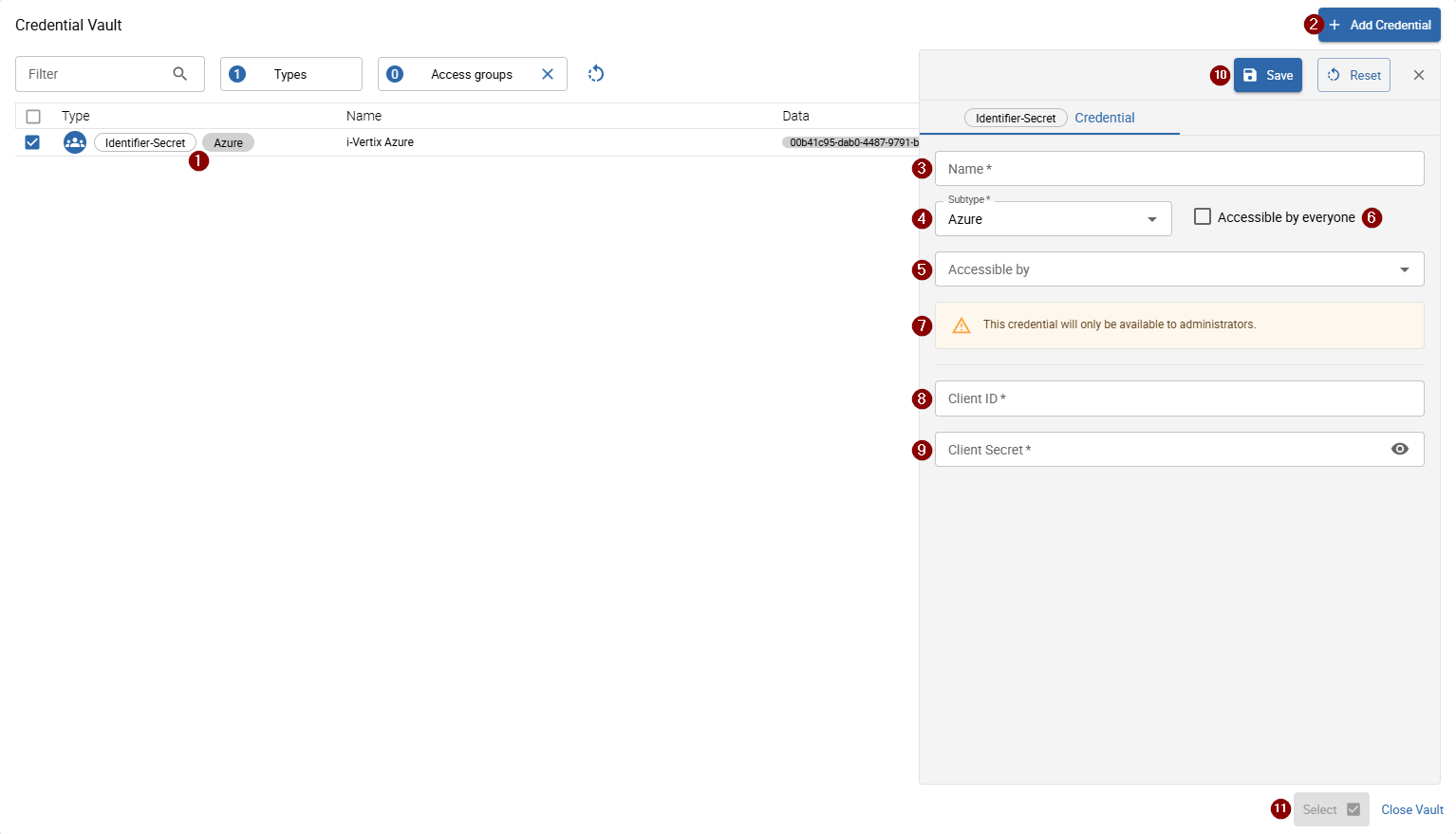Click the Data column header
The height and width of the screenshot is (834, 1456).
795,116
